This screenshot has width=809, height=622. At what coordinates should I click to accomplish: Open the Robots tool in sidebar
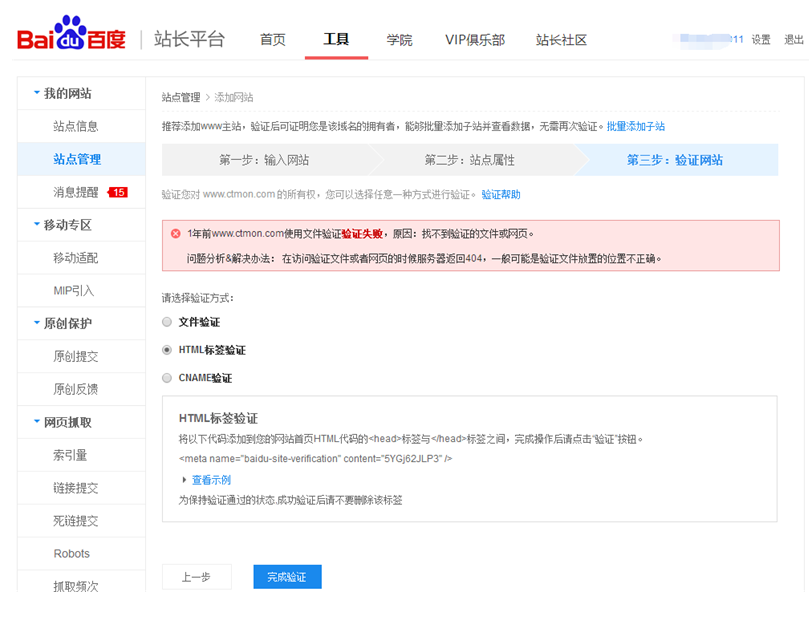[71, 553]
